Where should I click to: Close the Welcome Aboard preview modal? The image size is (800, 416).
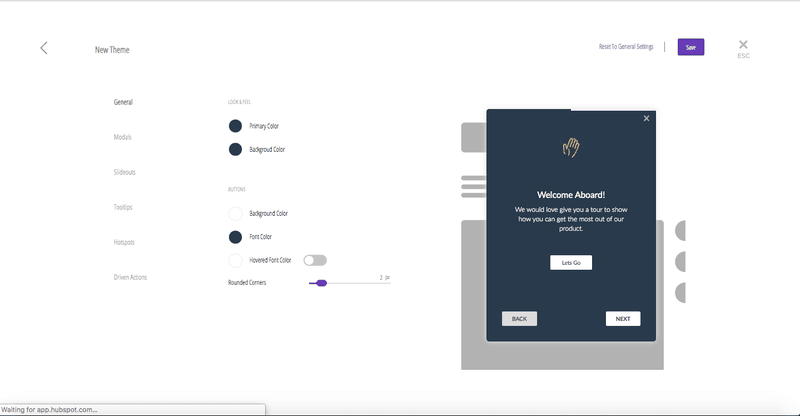click(646, 118)
